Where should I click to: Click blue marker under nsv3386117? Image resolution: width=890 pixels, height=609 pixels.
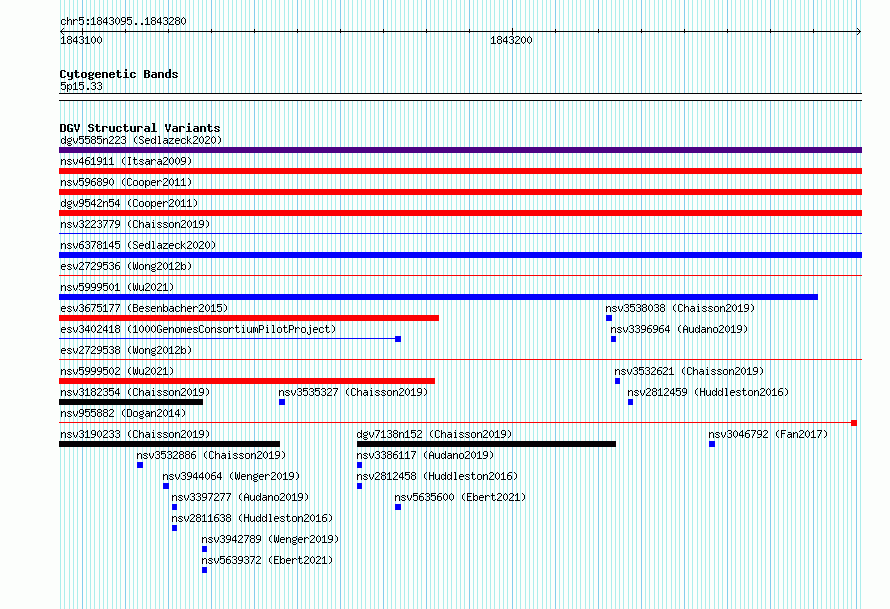click(359, 465)
